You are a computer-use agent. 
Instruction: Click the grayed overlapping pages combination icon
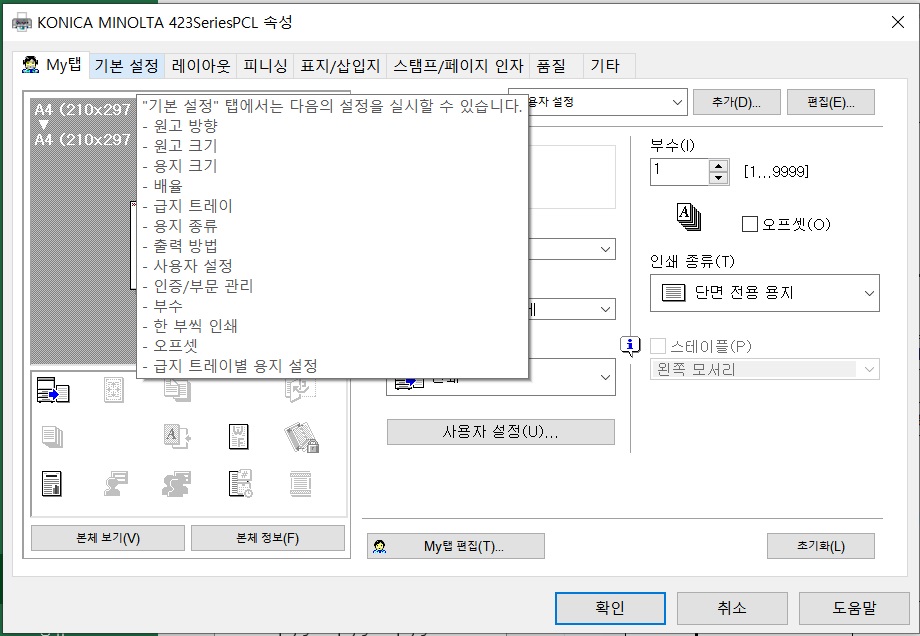177,391
